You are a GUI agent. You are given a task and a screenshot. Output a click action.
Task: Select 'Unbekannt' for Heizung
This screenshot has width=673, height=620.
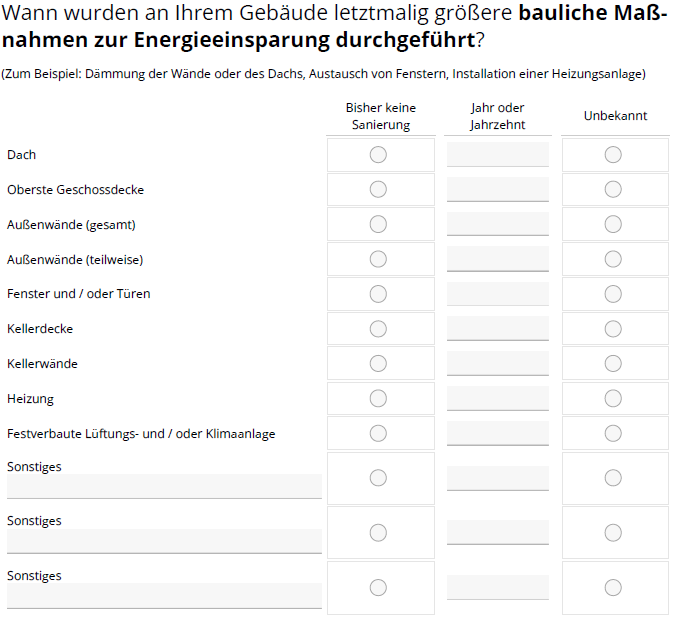(613, 398)
